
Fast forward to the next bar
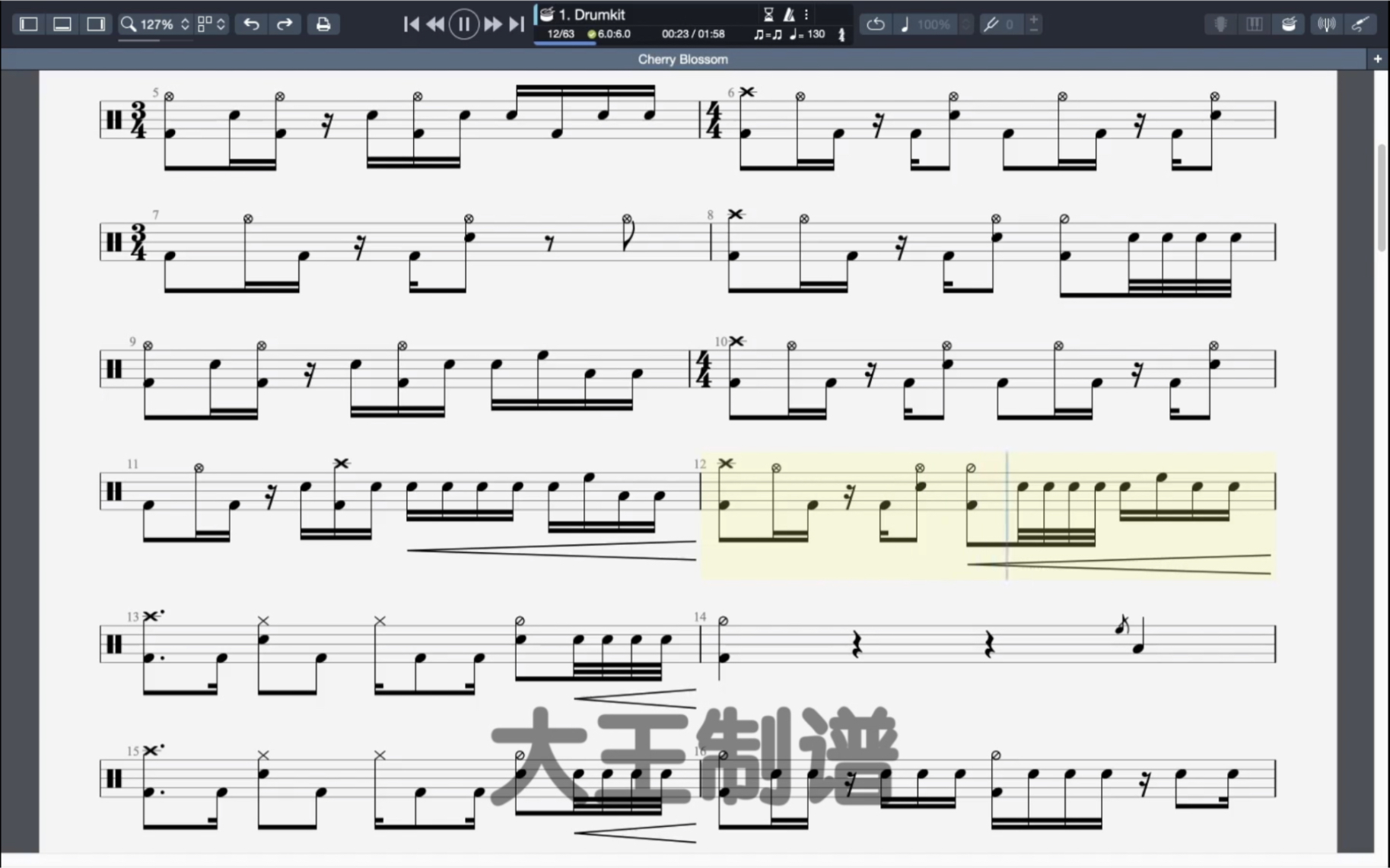tap(492, 24)
